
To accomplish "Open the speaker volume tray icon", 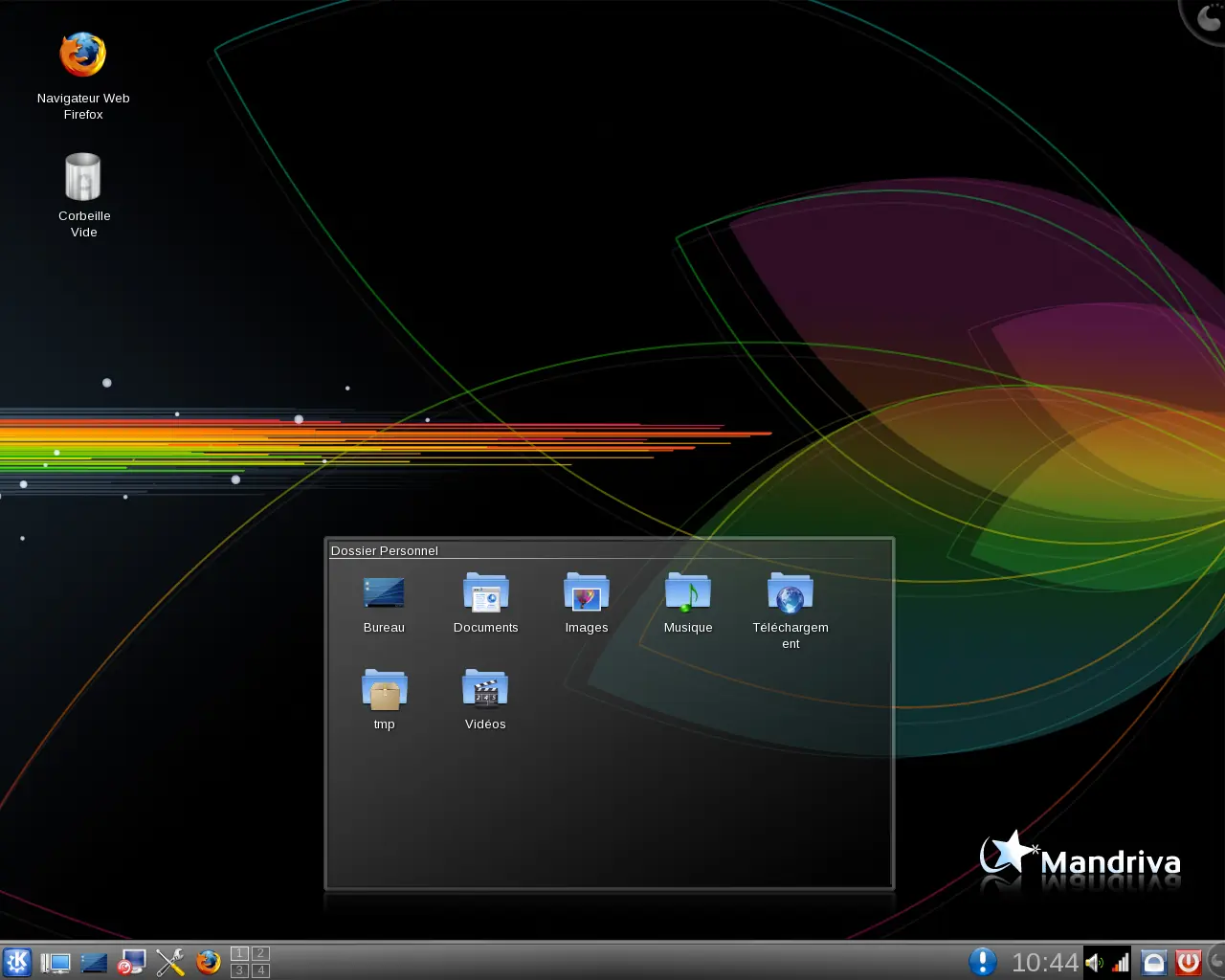I will (1094, 963).
